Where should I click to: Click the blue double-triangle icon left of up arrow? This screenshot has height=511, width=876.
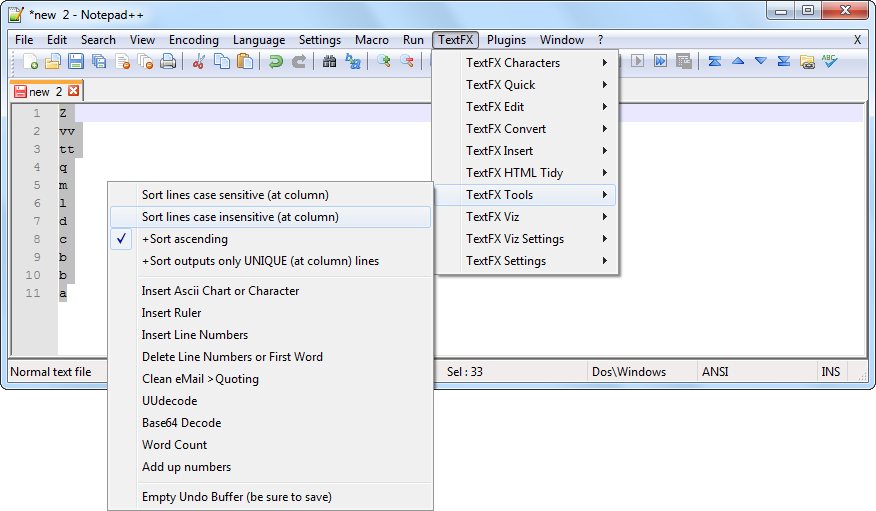coord(715,61)
